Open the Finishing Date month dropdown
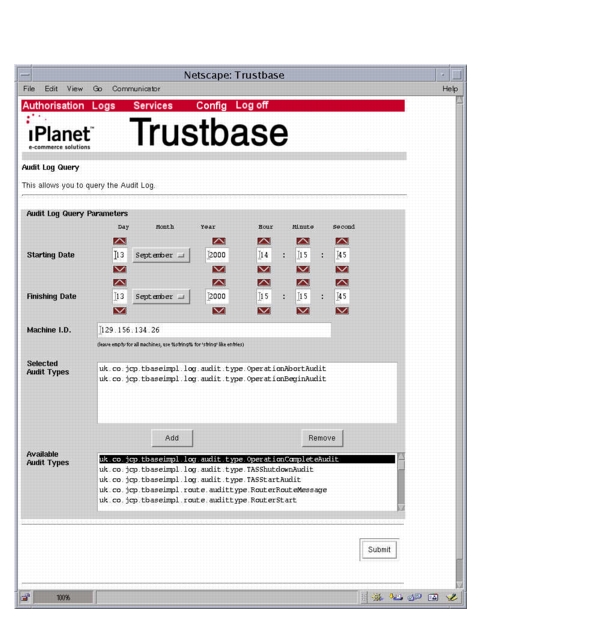610x635 pixels. (161, 296)
